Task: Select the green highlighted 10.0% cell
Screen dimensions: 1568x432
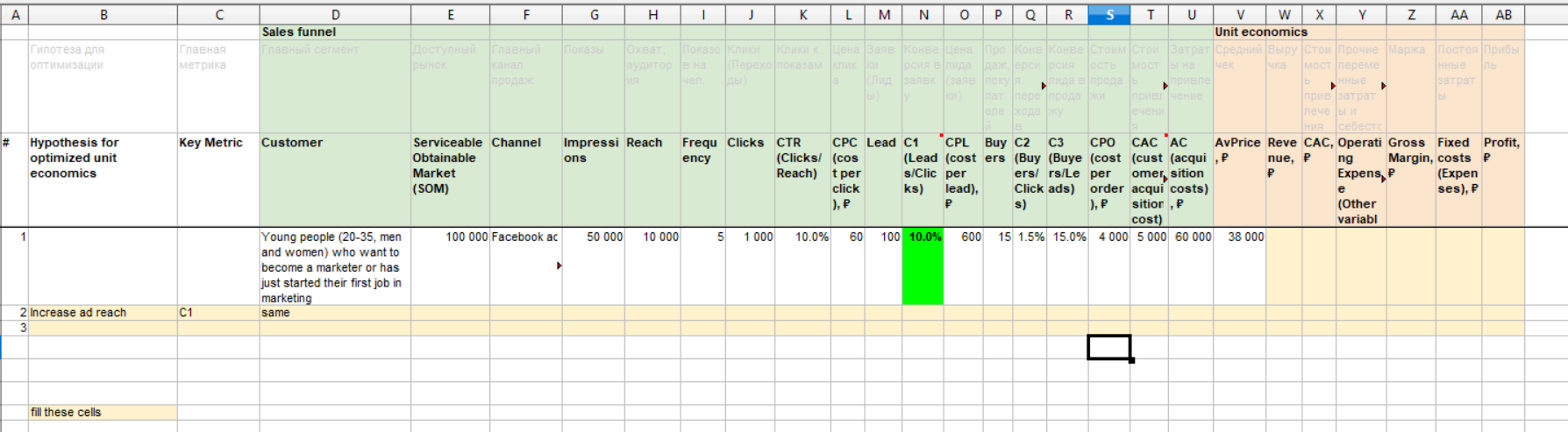Action: (x=923, y=266)
